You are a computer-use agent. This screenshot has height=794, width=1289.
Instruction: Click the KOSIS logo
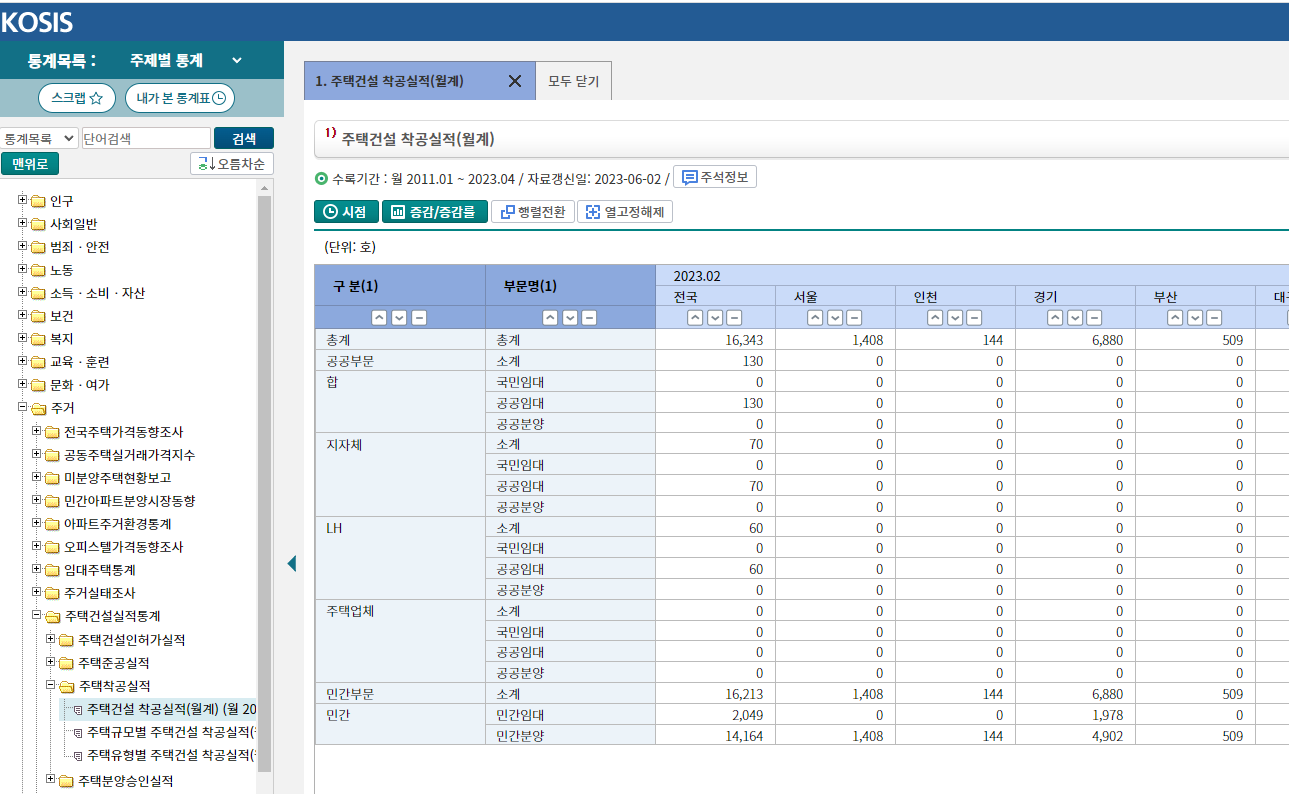pos(38,21)
